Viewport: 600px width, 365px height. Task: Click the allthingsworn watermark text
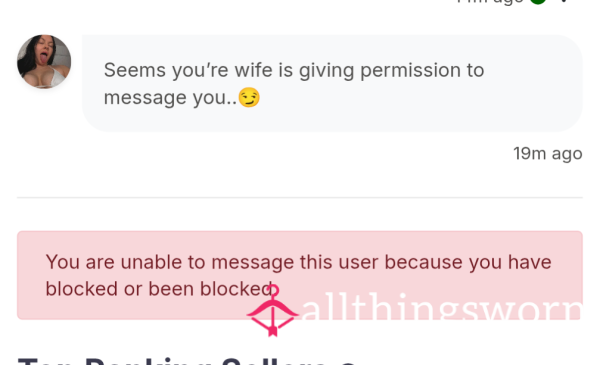(x=442, y=307)
